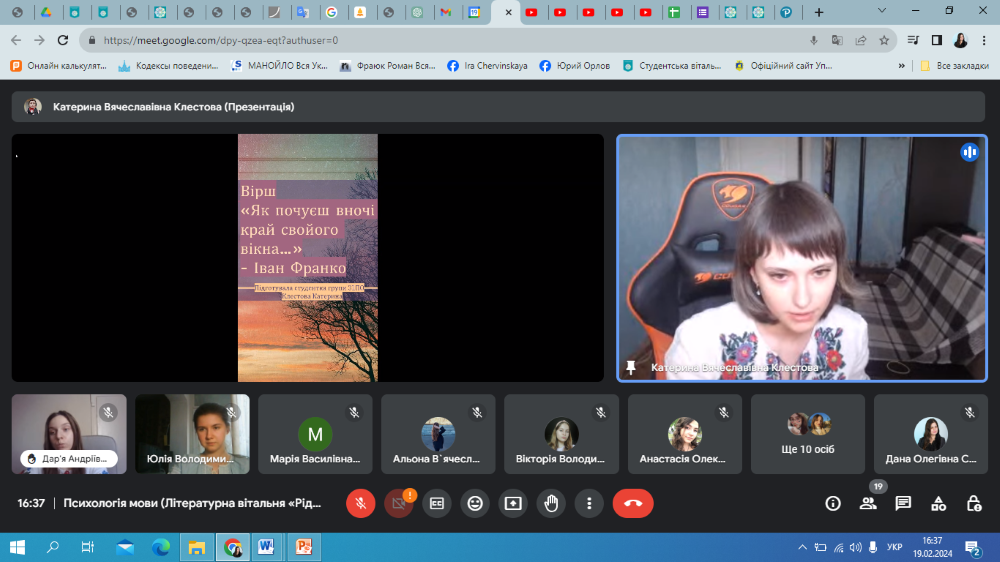This screenshot has height=562, width=1000.
Task: Open the emoji reactions panel
Action: tap(475, 503)
